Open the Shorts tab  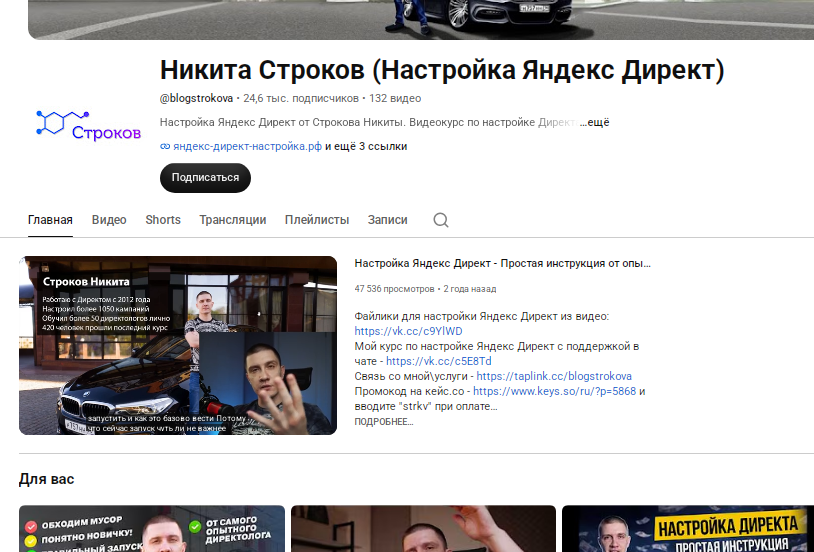(x=163, y=220)
